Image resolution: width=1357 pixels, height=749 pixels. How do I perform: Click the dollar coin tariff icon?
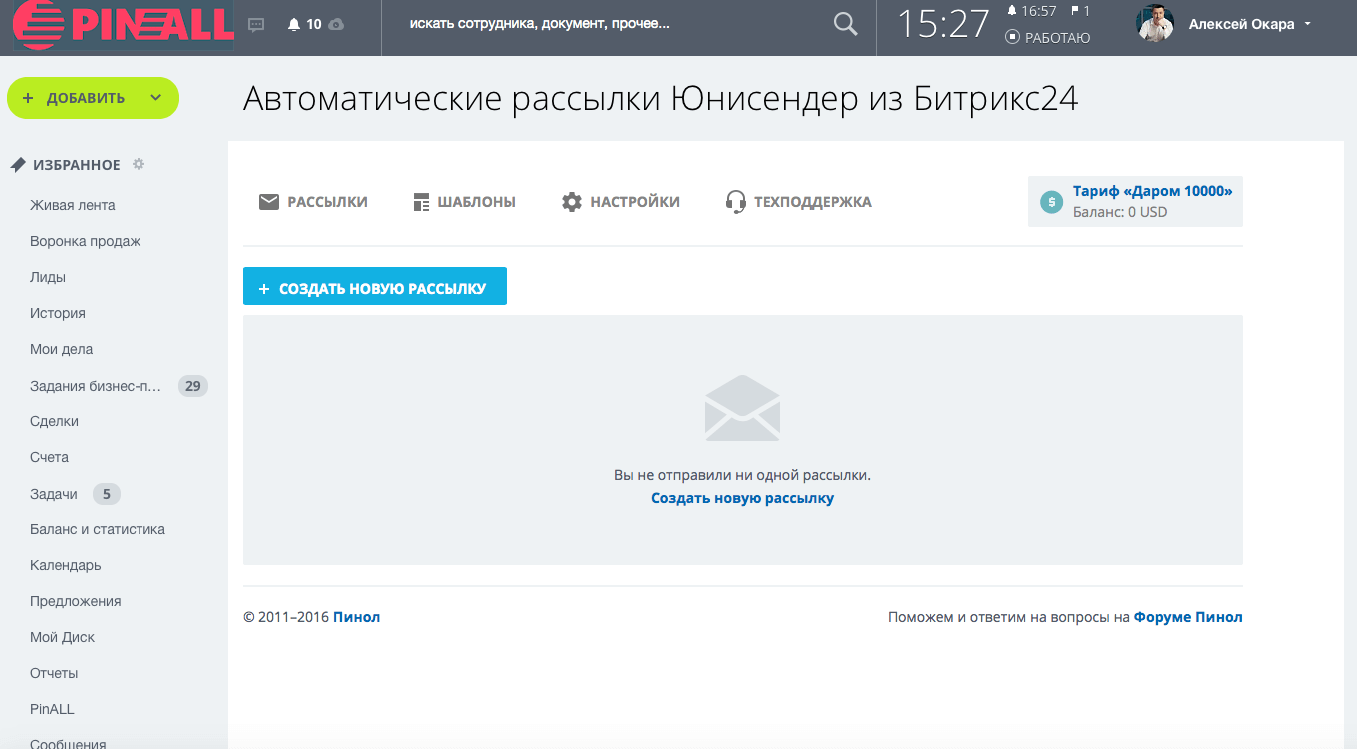point(1051,202)
